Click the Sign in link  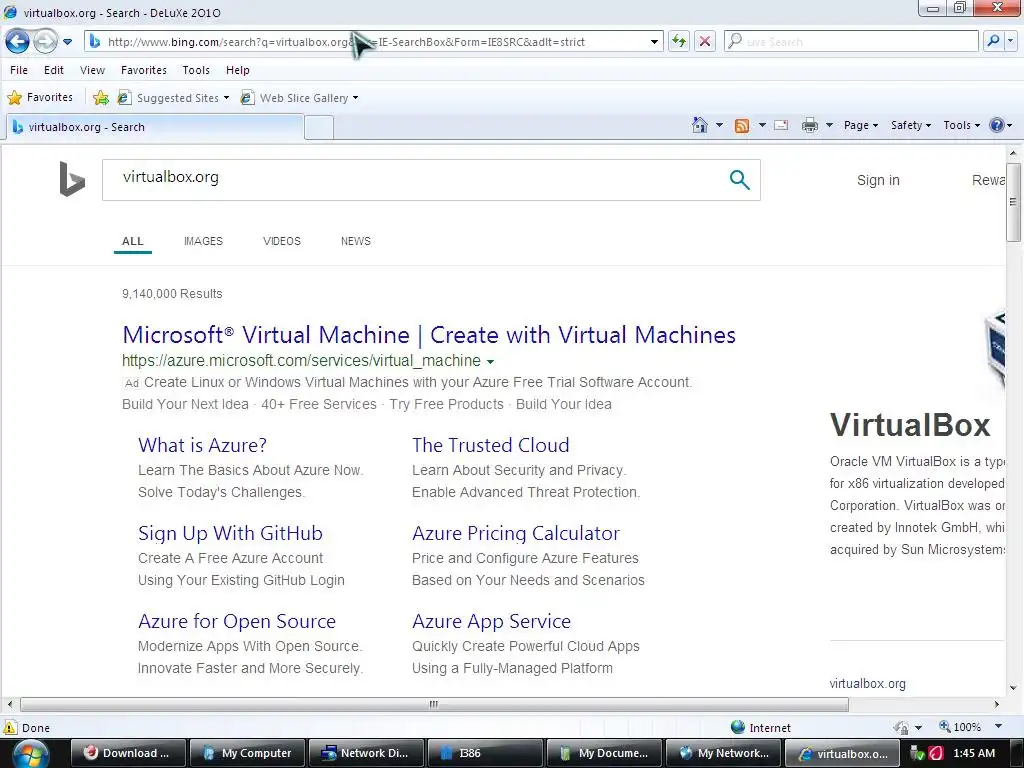(x=878, y=180)
